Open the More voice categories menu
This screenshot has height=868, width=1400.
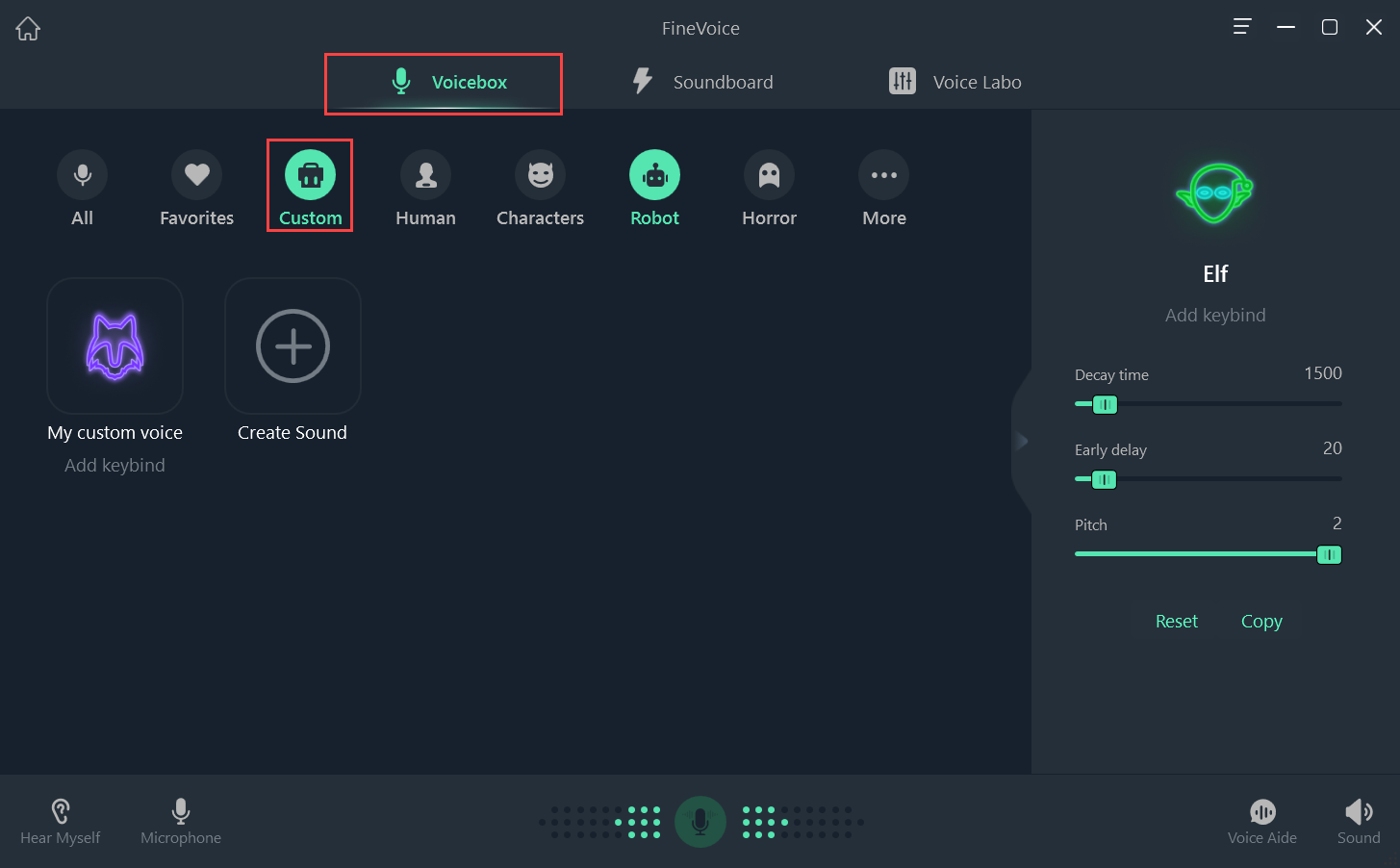point(883,188)
